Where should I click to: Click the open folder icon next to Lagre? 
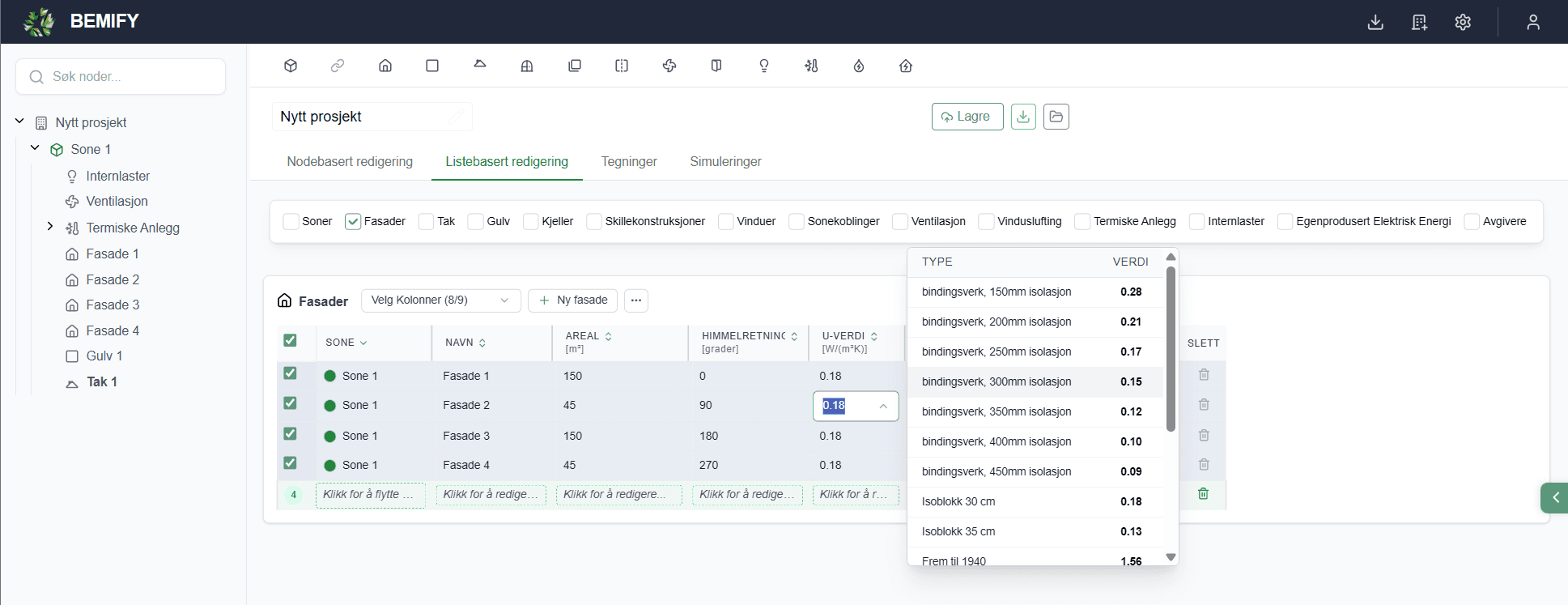tap(1056, 117)
